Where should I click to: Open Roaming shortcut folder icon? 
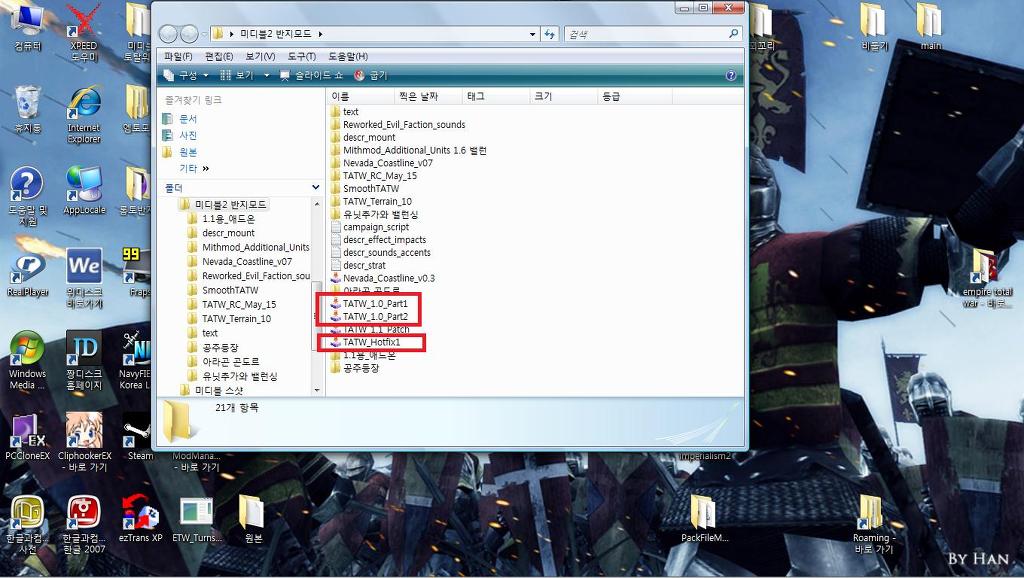pyautogui.click(x=874, y=524)
